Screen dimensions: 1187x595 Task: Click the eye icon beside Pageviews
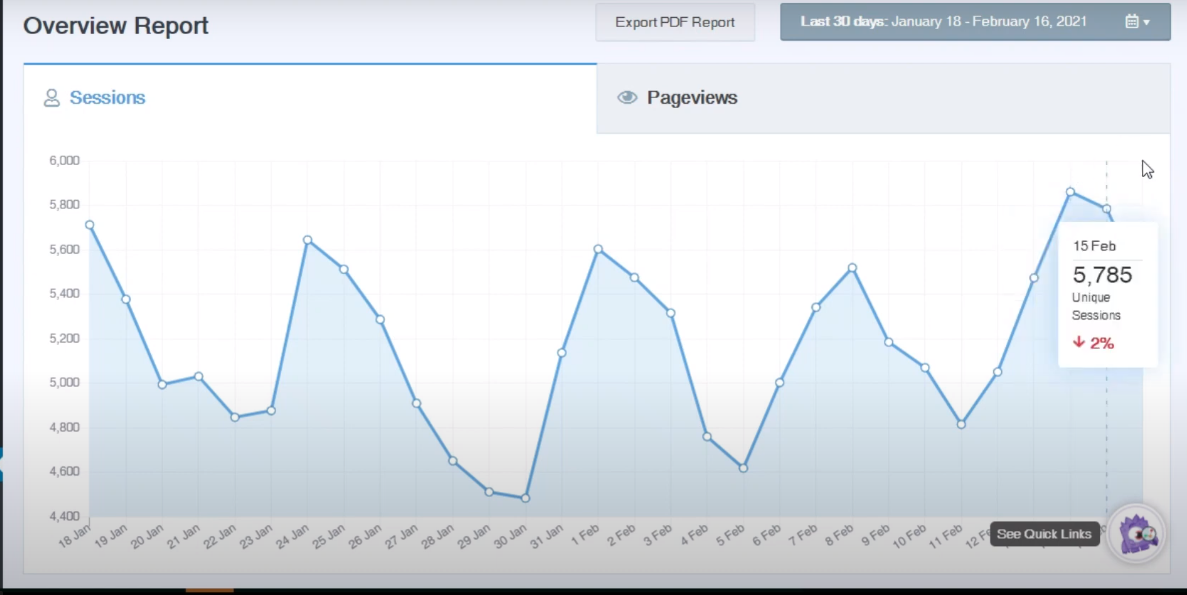pos(627,98)
